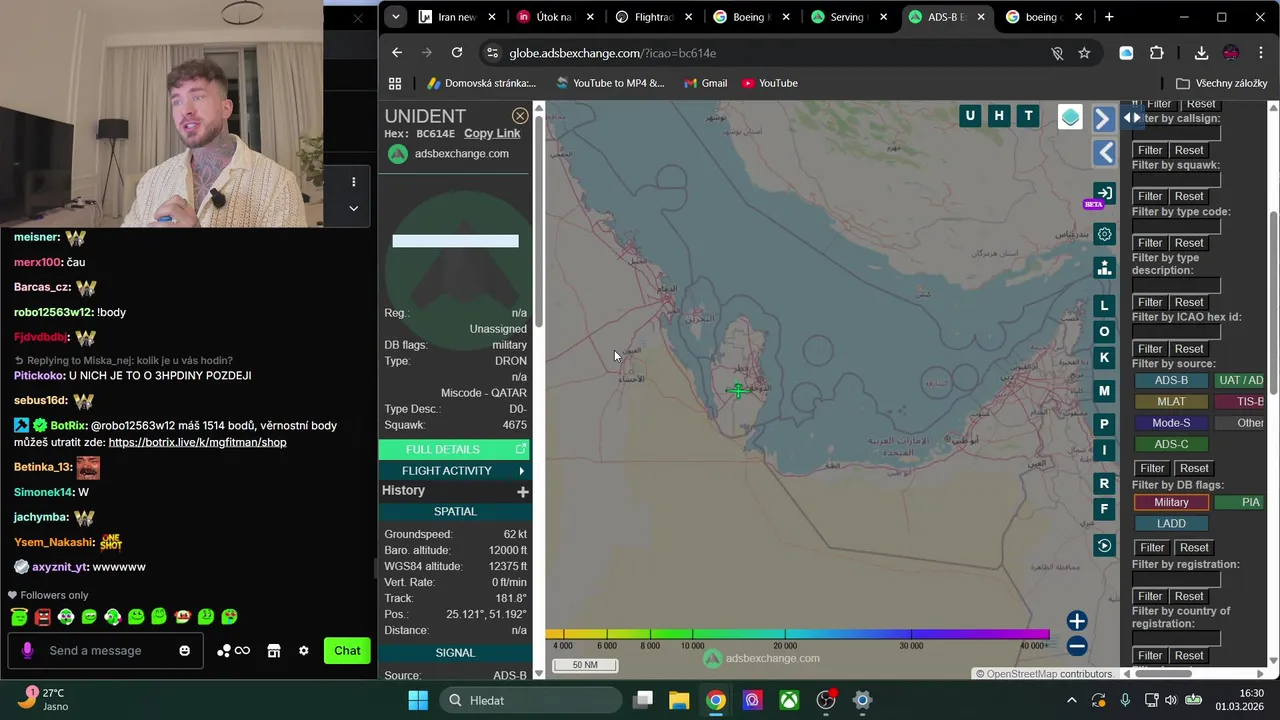
Task: Toggle the H map button
Action: click(x=999, y=116)
